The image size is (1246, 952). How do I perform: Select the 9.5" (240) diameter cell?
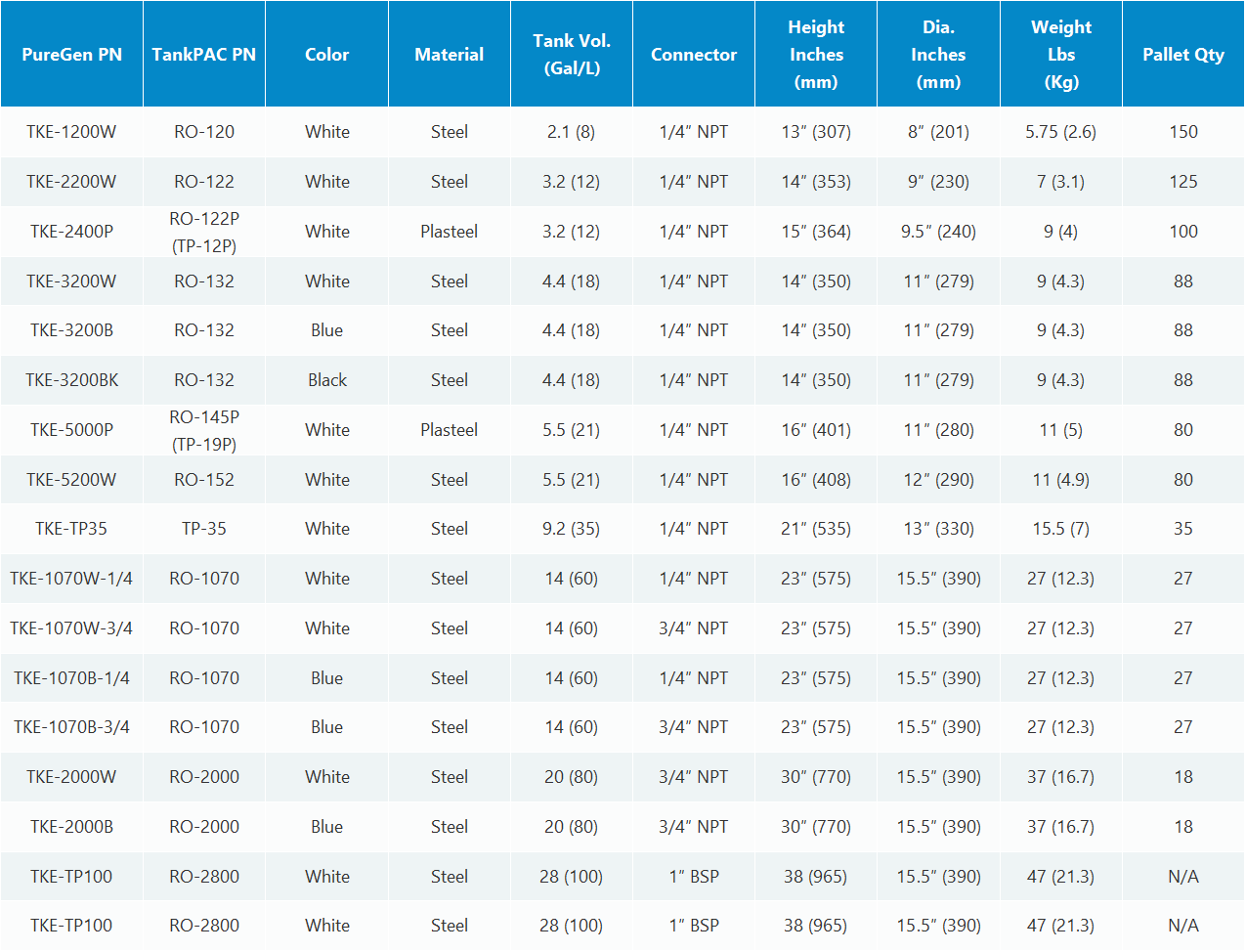click(x=938, y=232)
